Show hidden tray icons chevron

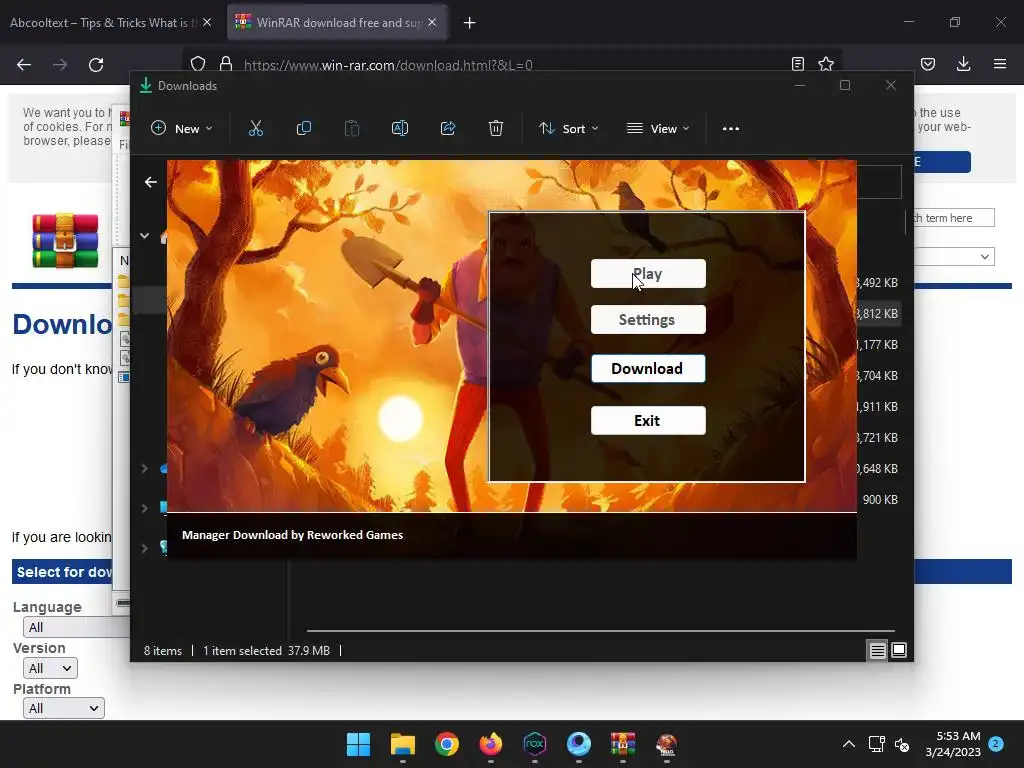(848, 744)
